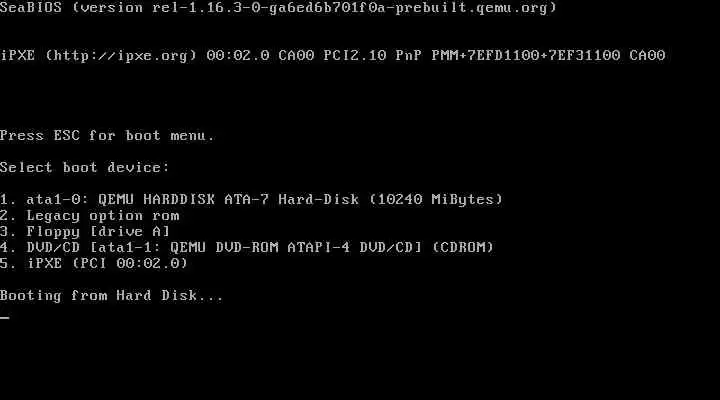720x400 pixels.
Task: Click the blinking text cursor
Action: tap(5, 317)
